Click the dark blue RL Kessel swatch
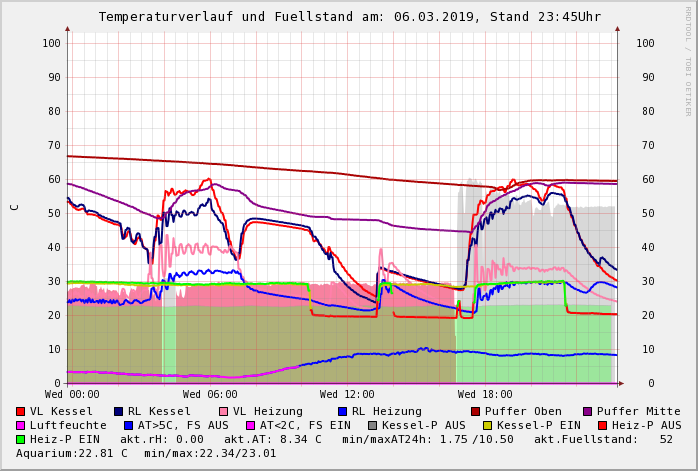Image resolution: width=698 pixels, height=471 pixels. (x=118, y=411)
